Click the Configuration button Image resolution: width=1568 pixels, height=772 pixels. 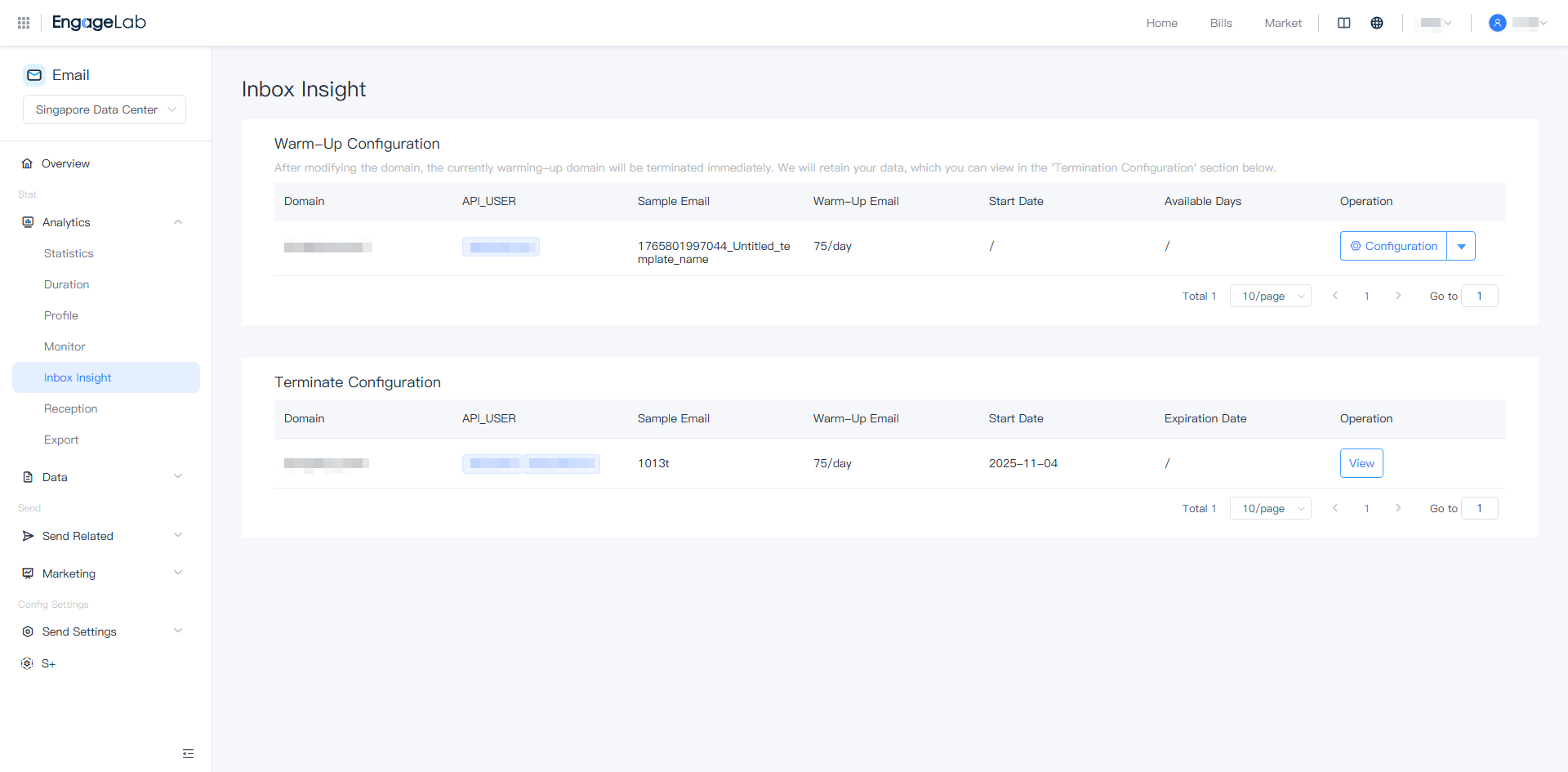1393,246
